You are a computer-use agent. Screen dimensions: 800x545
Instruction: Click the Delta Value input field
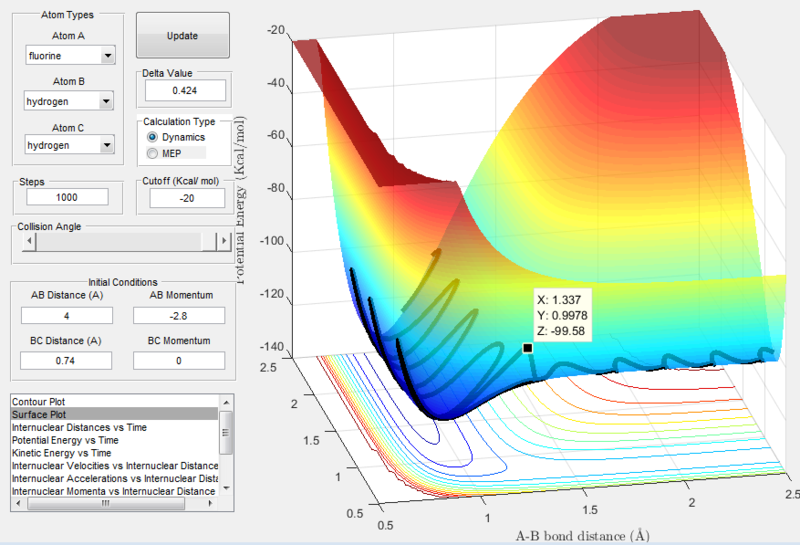click(185, 90)
